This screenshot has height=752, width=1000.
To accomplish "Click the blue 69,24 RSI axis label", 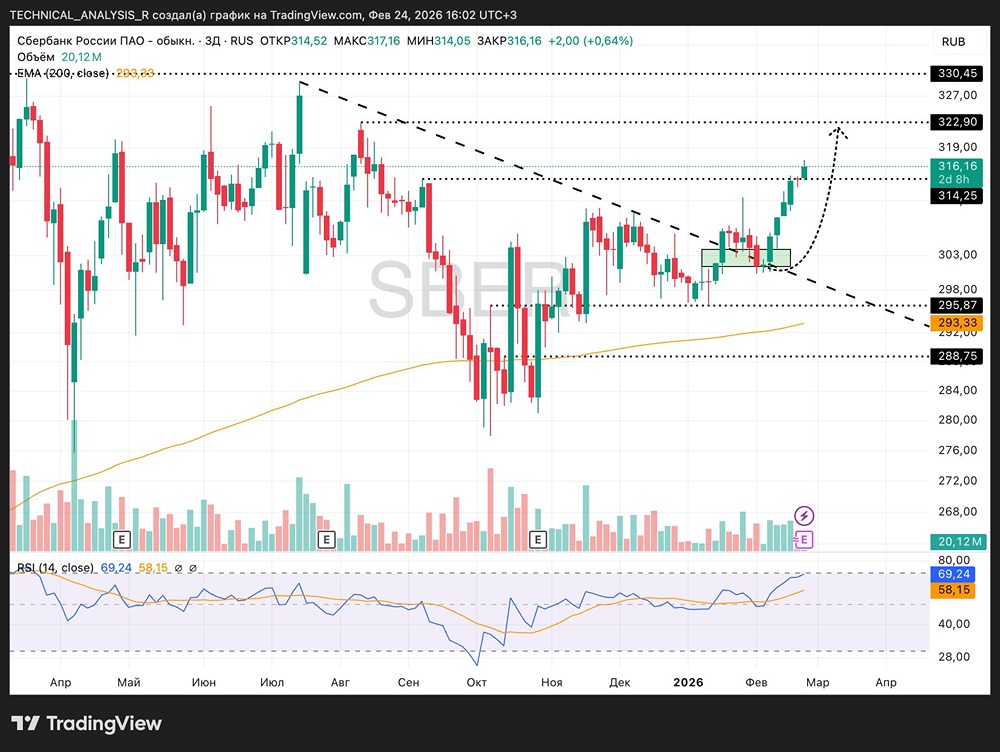I will tap(953, 574).
